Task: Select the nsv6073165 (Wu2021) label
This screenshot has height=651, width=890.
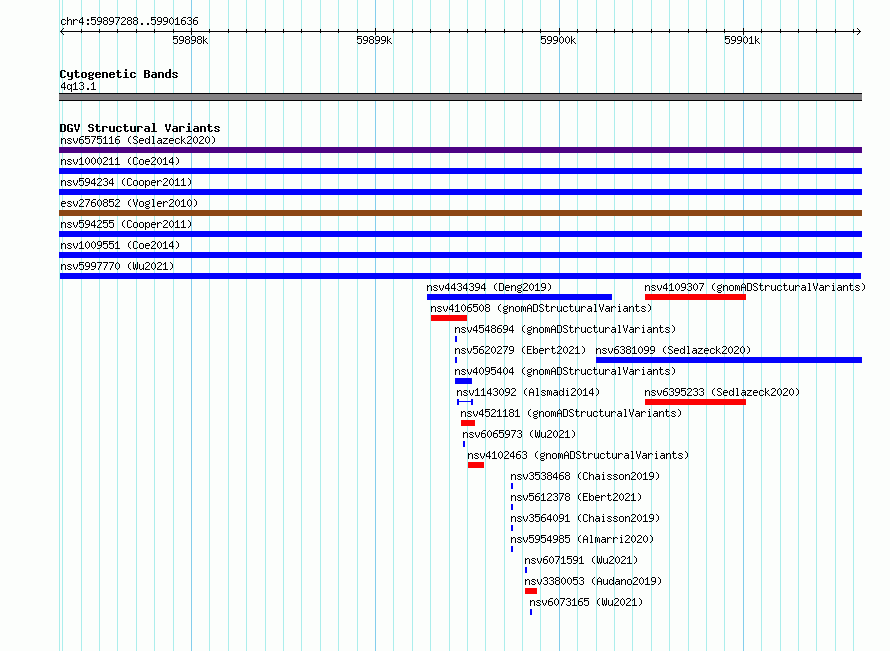Action: (x=586, y=602)
